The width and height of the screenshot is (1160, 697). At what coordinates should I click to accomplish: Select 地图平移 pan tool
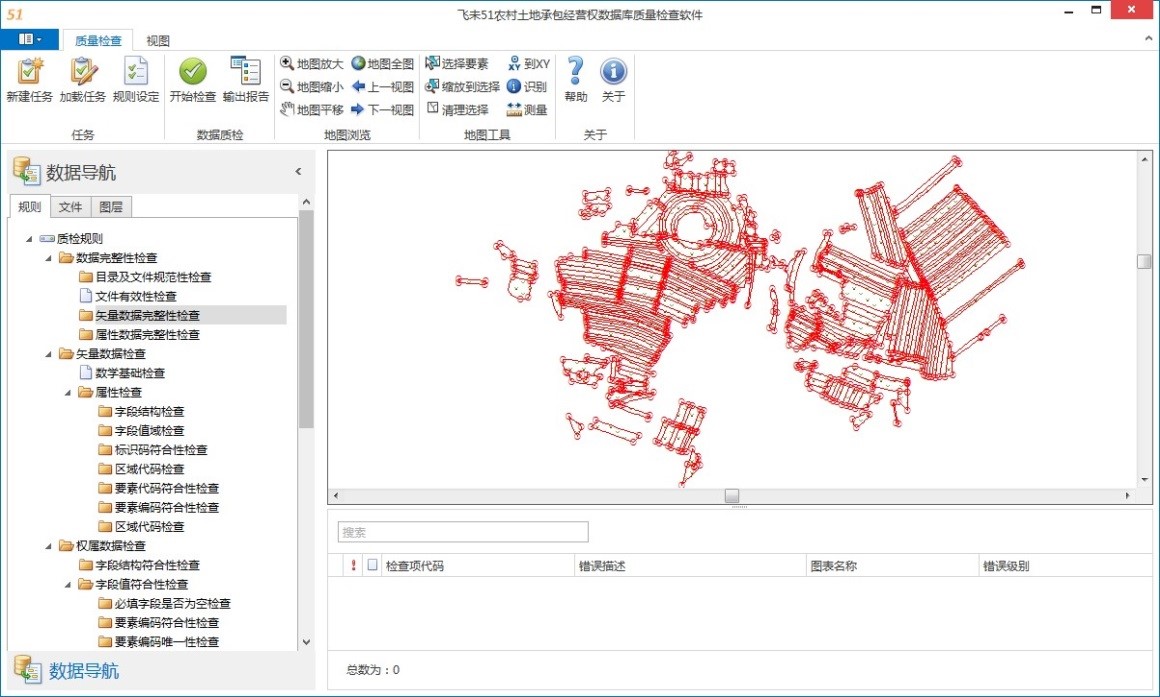[x=312, y=110]
